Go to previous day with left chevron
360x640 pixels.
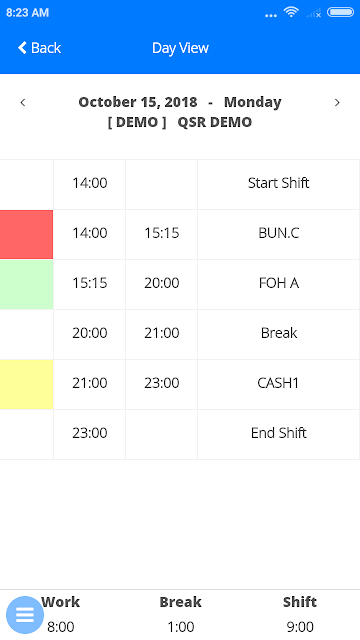click(23, 102)
